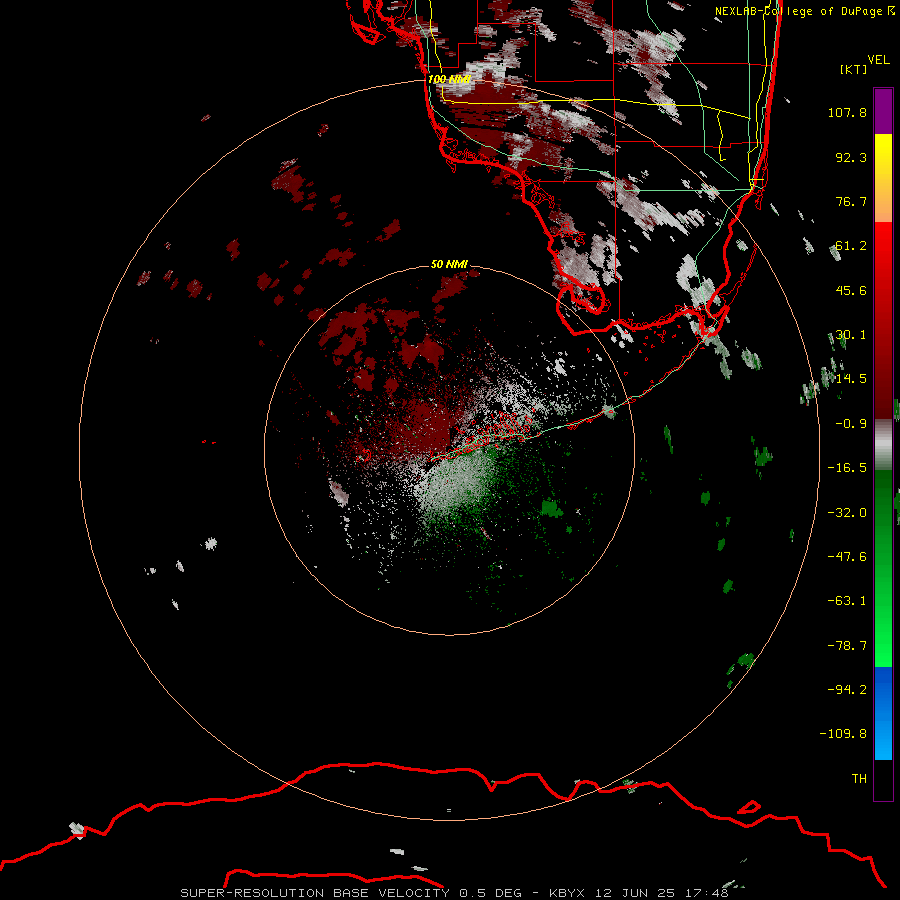Click the -0.9 velocity scale label

click(851, 424)
